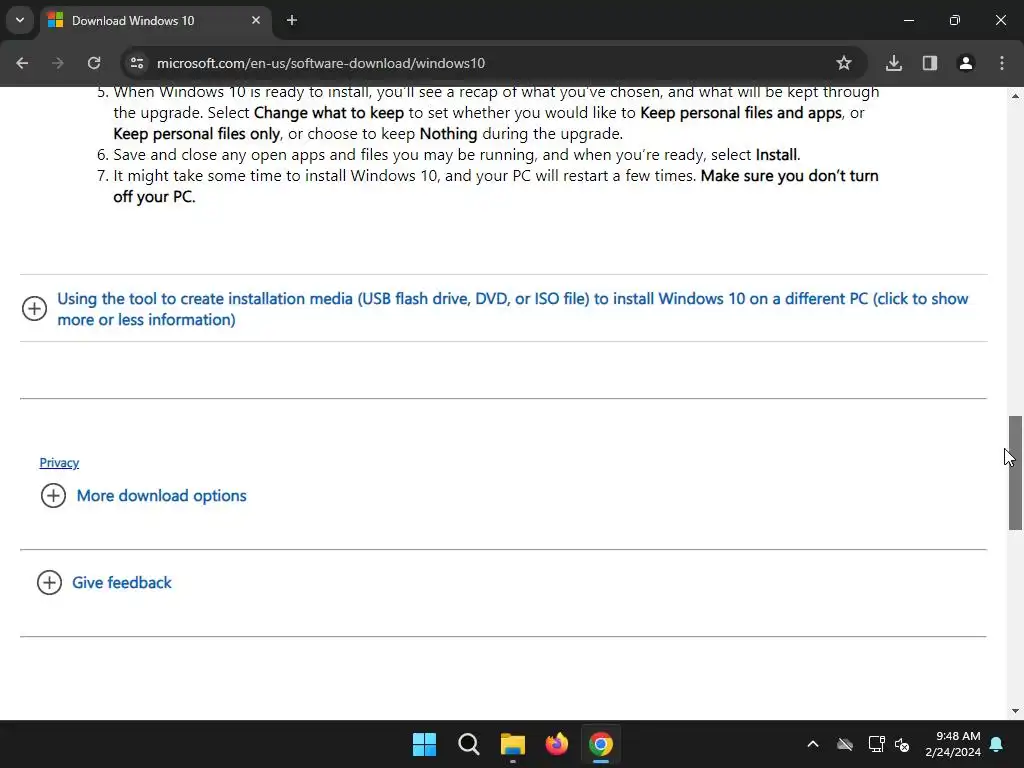The image size is (1024, 768).
Task: Show hidden system tray icons
Action: pos(813,744)
